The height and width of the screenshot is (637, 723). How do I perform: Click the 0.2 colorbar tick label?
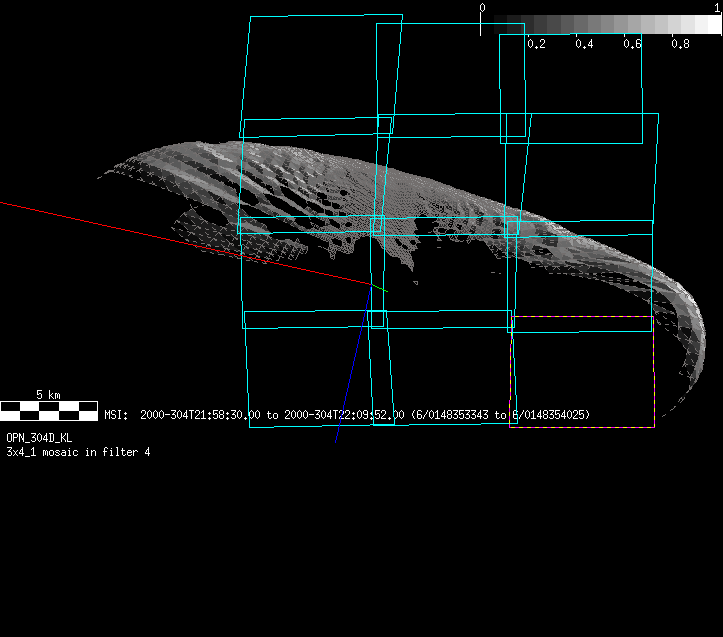tap(536, 44)
